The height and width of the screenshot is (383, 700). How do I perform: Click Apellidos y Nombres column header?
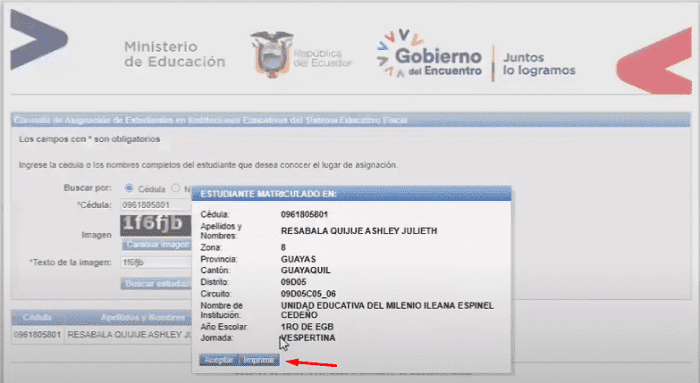pyautogui.click(x=143, y=317)
